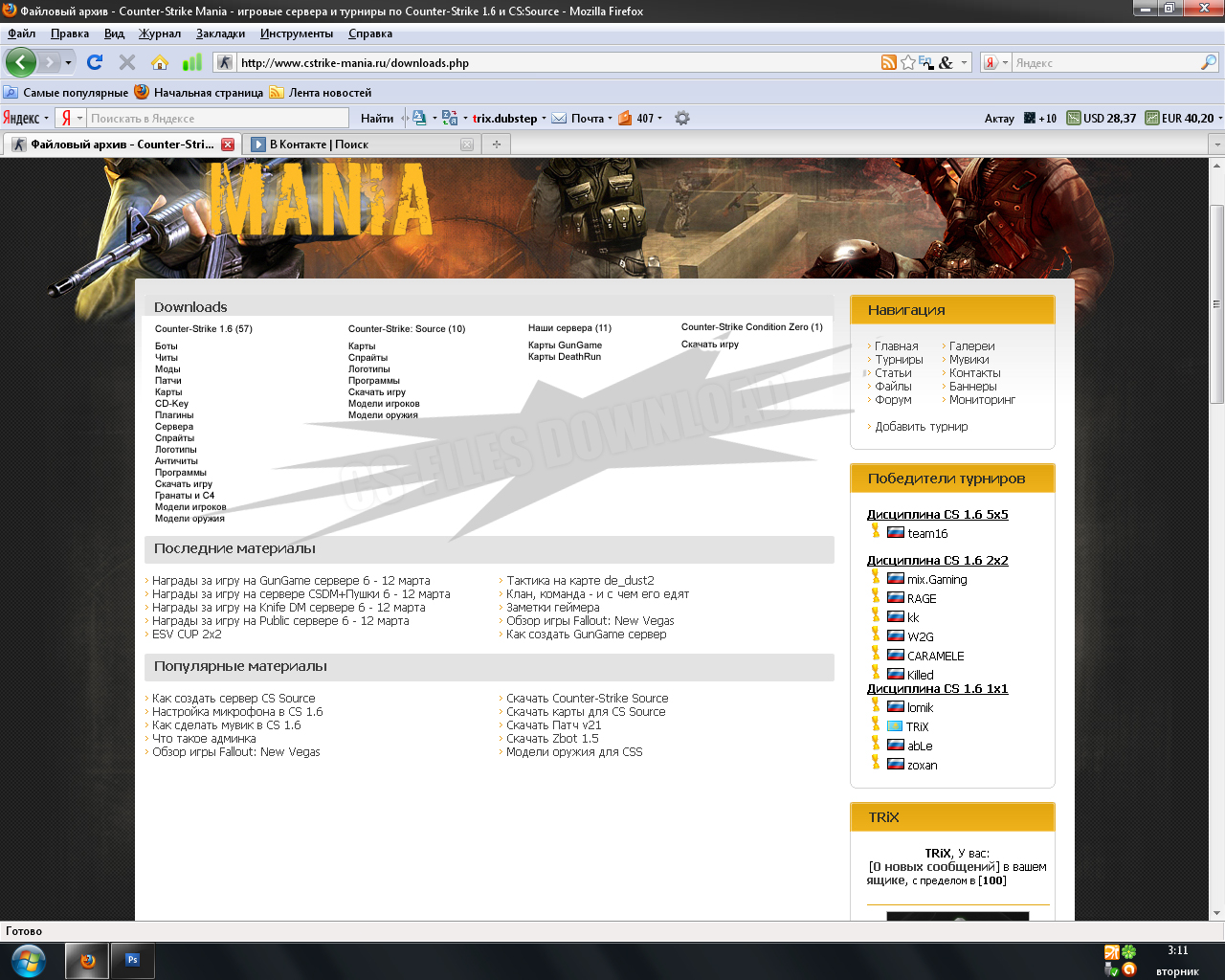
Task: Close the Файловый архив tab
Action: (228, 145)
